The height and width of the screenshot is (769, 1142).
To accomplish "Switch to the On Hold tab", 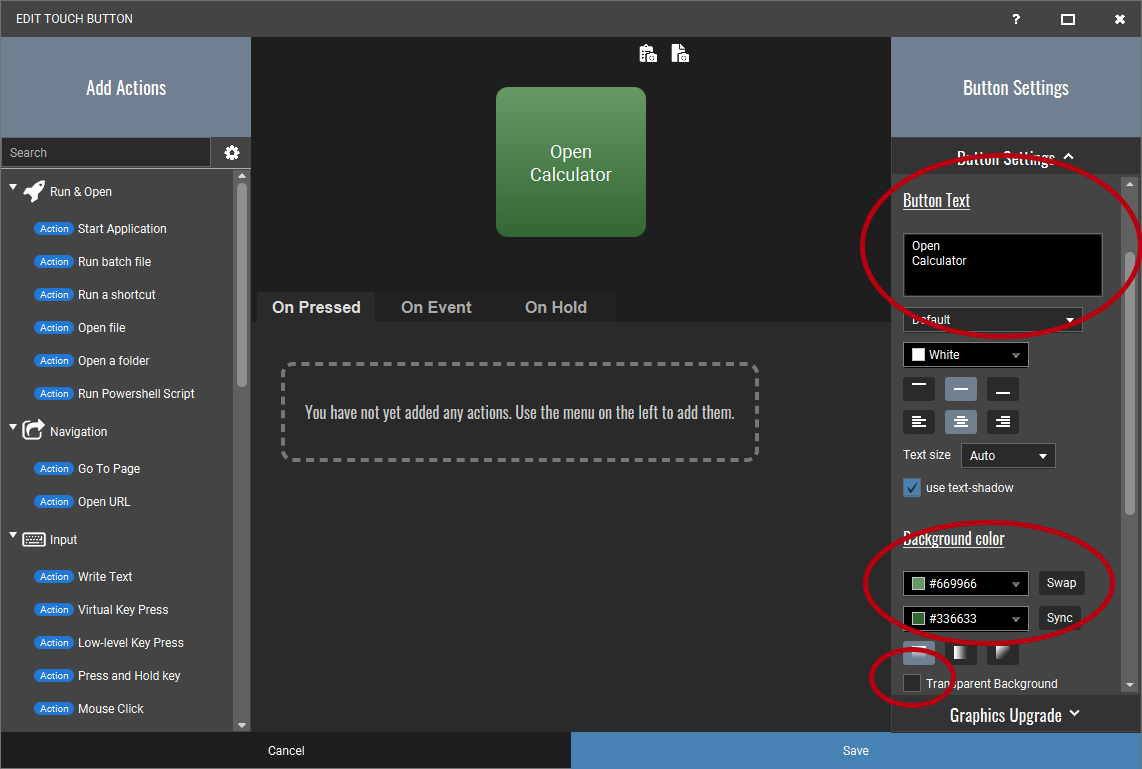I will coord(555,307).
